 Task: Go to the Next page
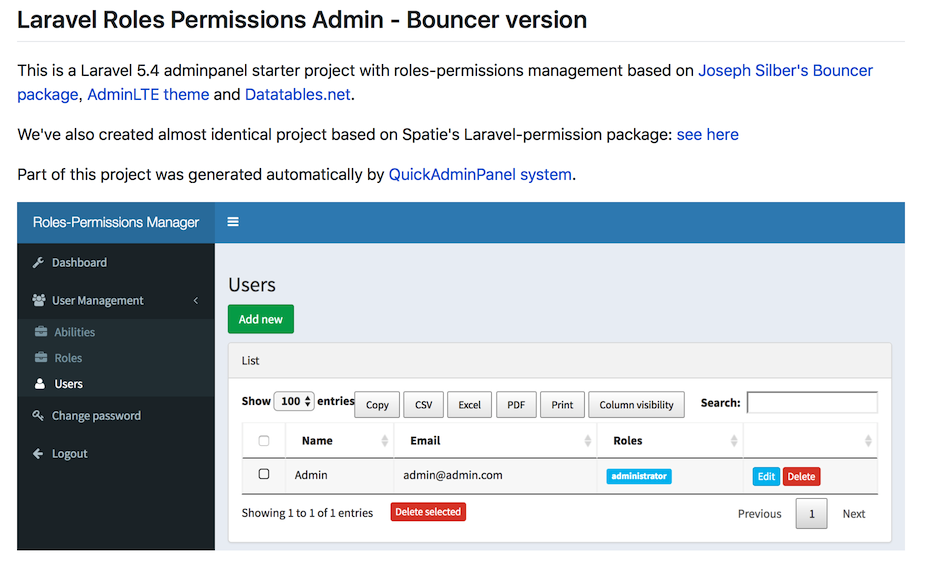853,514
